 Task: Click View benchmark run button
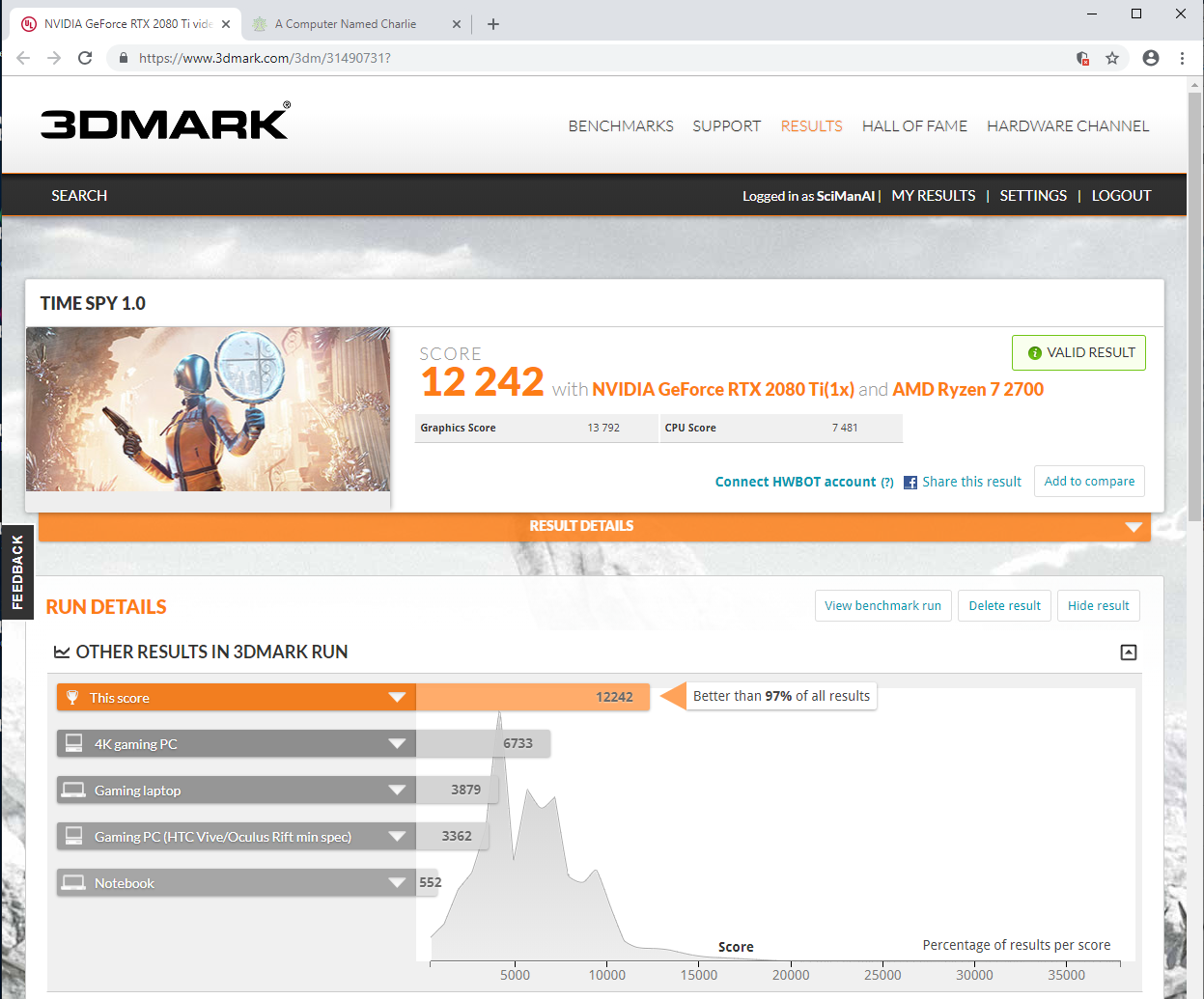[x=882, y=606]
